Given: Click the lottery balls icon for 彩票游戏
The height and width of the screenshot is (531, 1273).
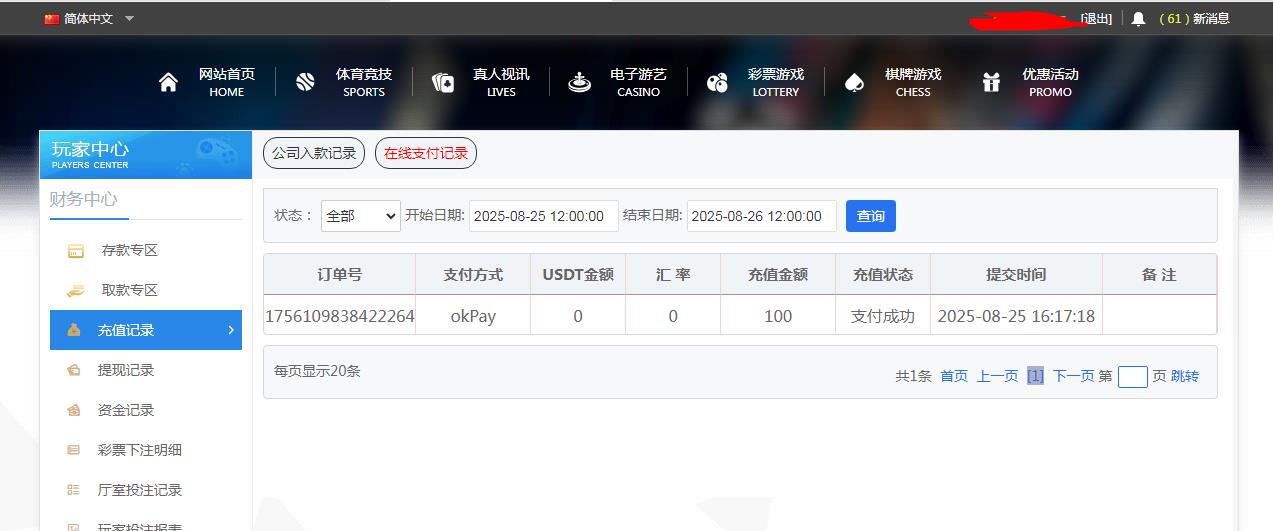Looking at the screenshot, I should tap(717, 83).
